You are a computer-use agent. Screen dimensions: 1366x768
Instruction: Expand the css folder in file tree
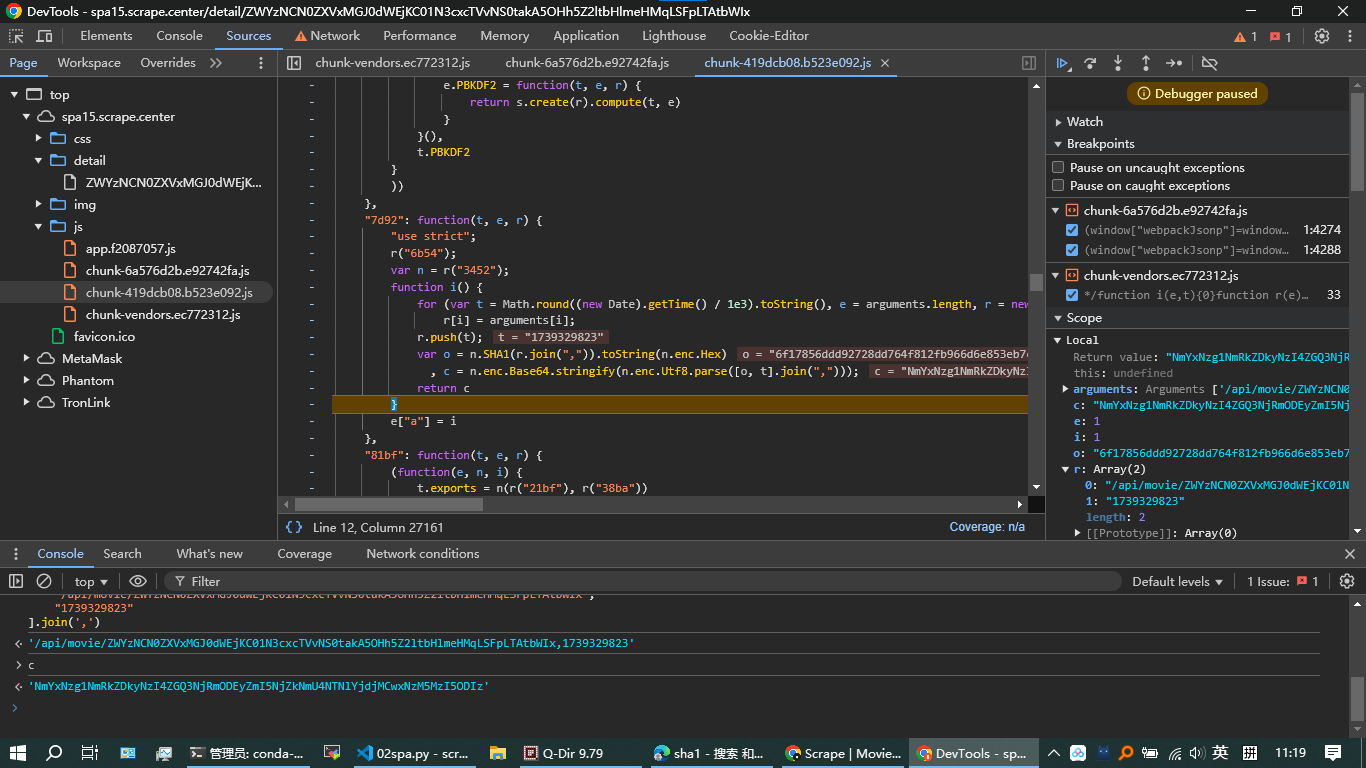coord(38,138)
